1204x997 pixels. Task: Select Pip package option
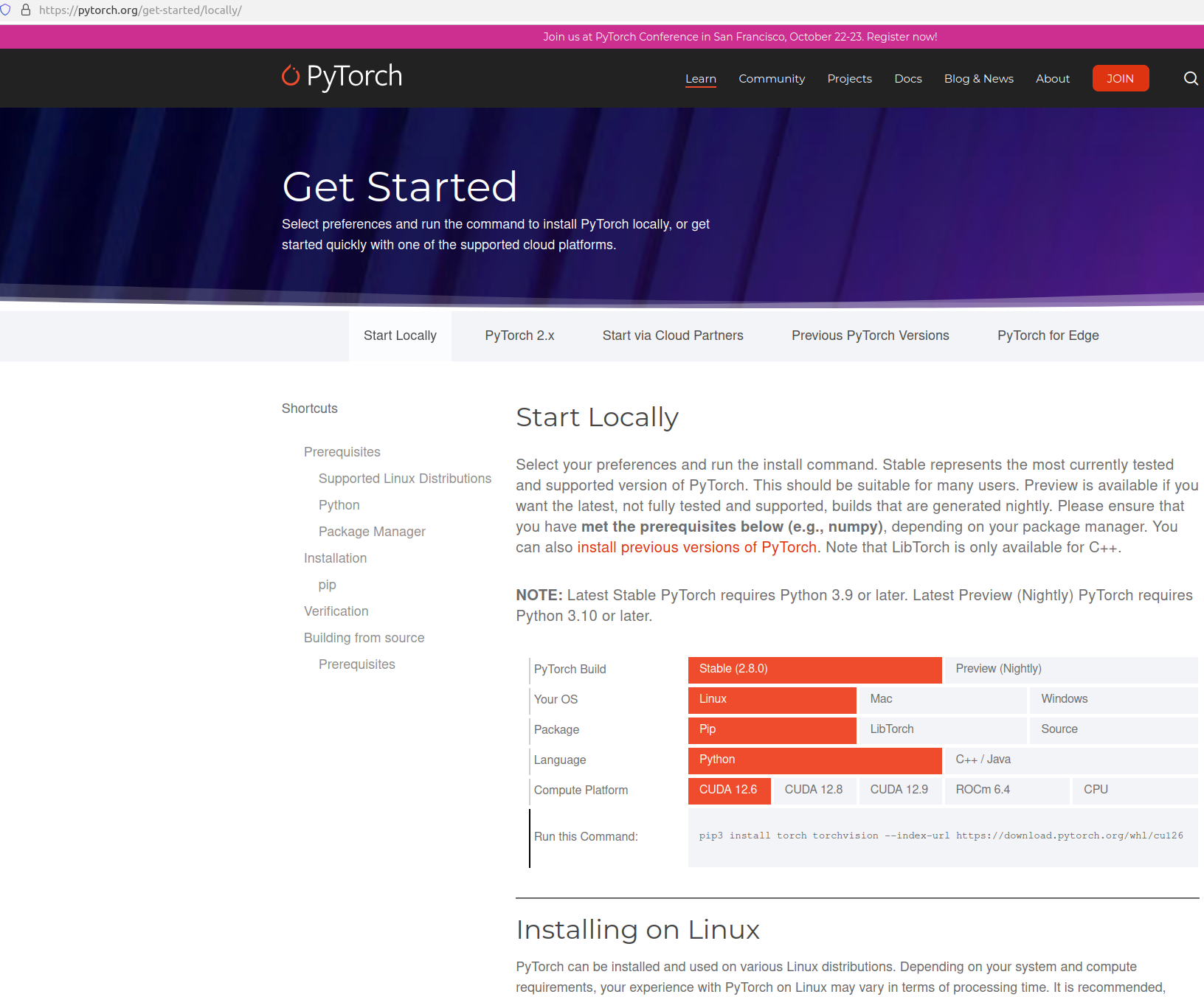click(772, 730)
